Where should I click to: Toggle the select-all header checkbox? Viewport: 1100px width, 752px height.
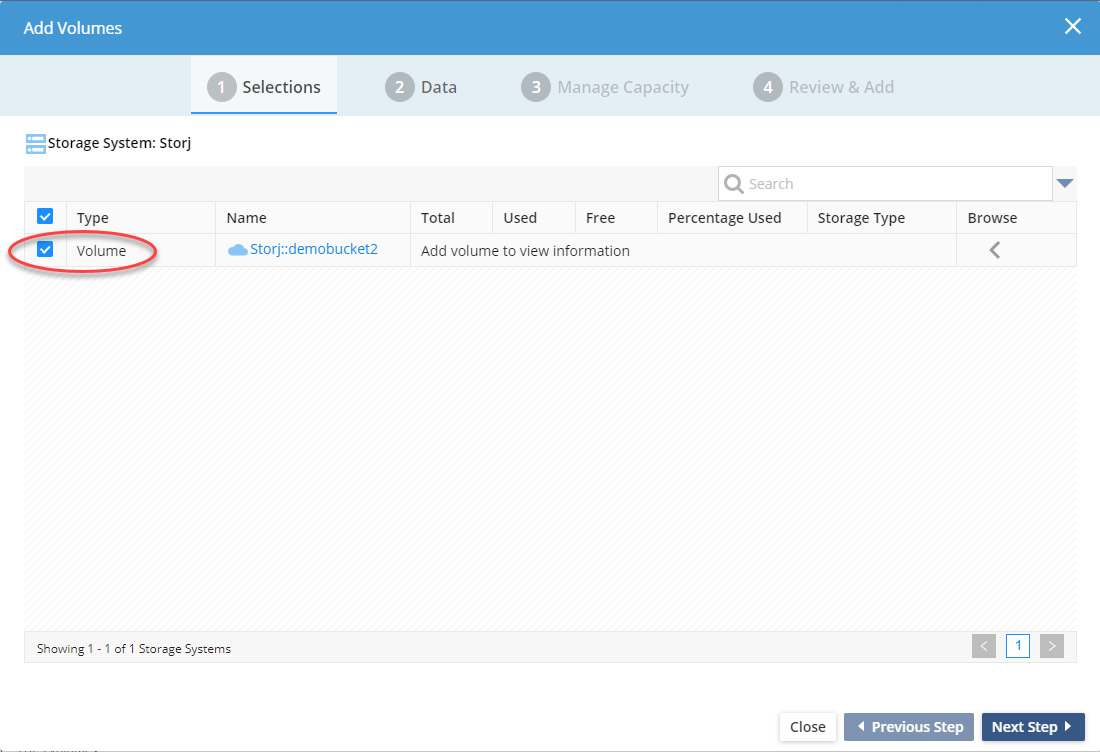[x=45, y=216]
